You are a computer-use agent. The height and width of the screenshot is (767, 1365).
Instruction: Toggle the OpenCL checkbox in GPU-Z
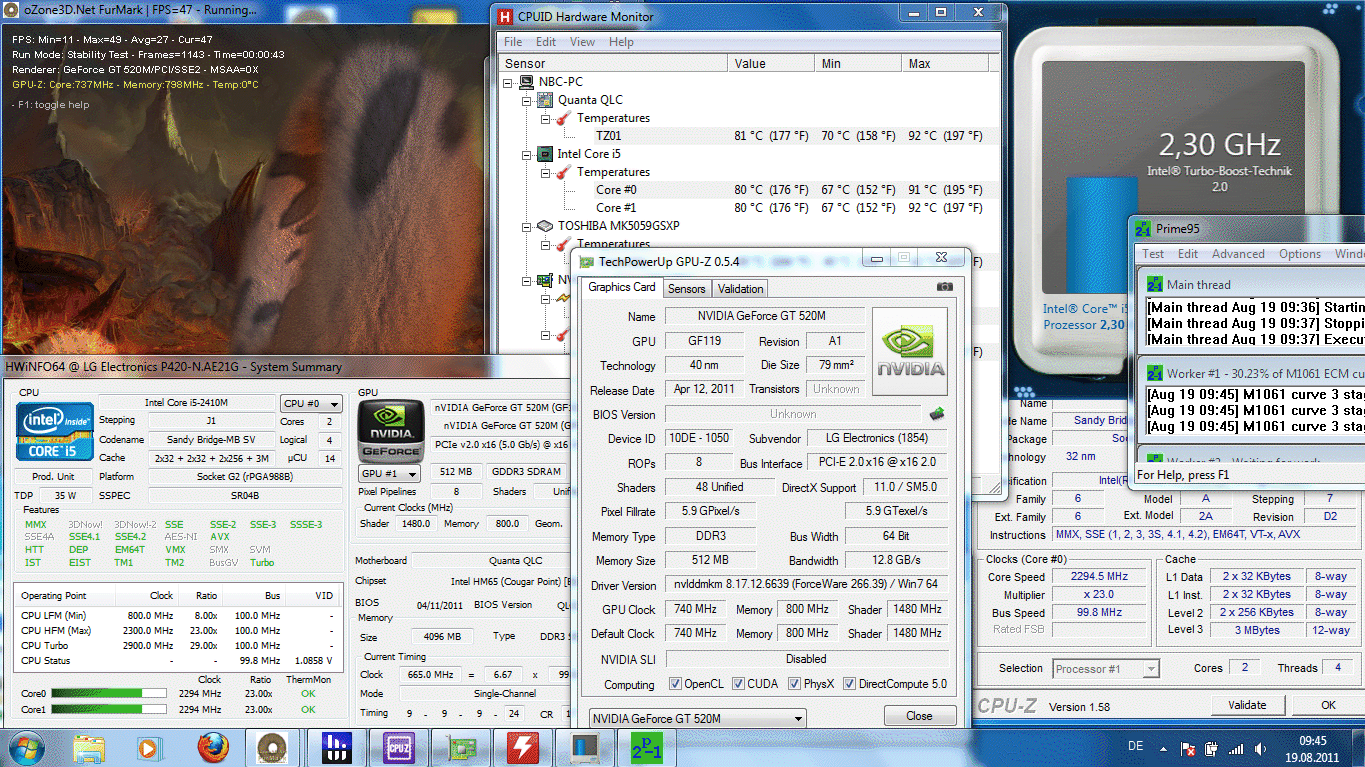coord(675,684)
